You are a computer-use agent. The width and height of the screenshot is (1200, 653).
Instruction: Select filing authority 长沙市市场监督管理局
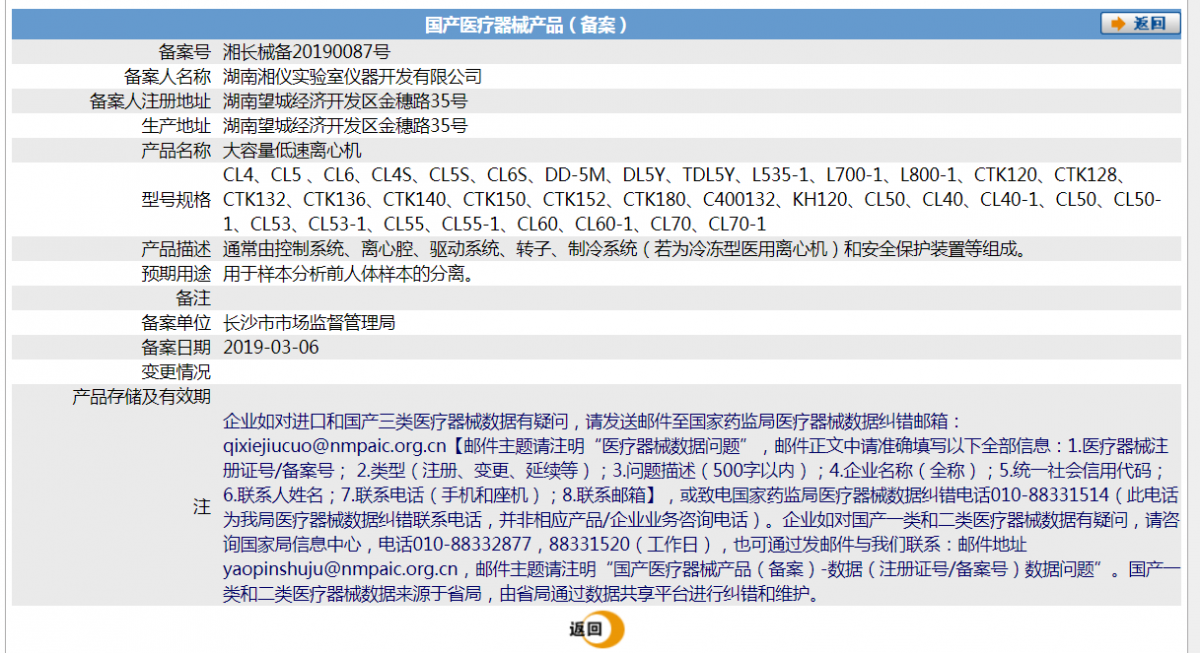[309, 323]
